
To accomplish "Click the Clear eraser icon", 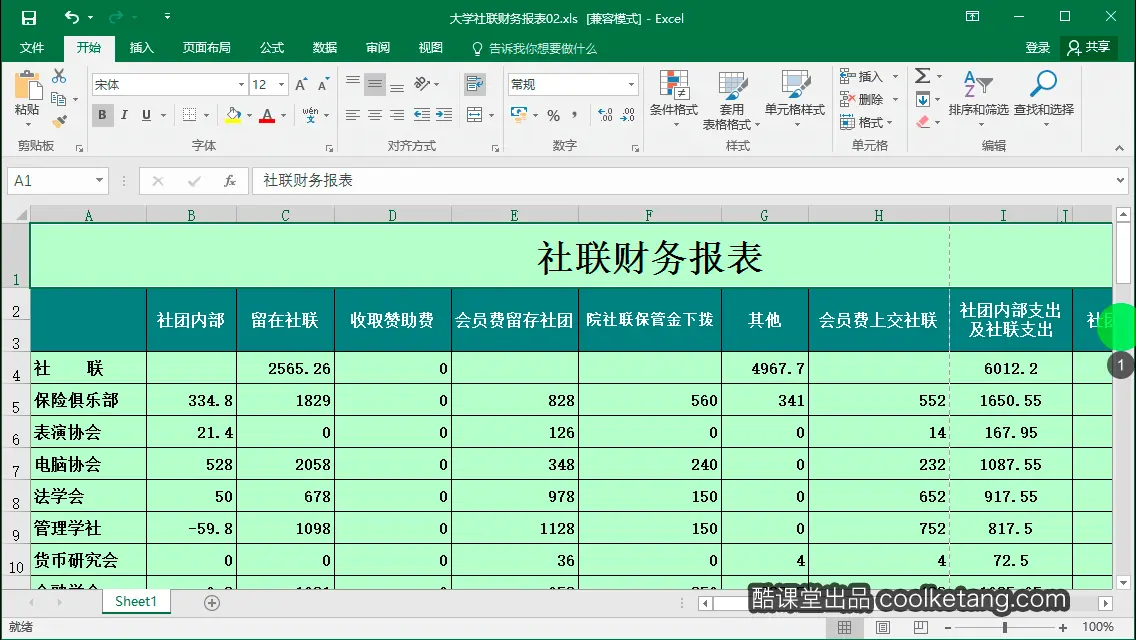I will click(923, 122).
